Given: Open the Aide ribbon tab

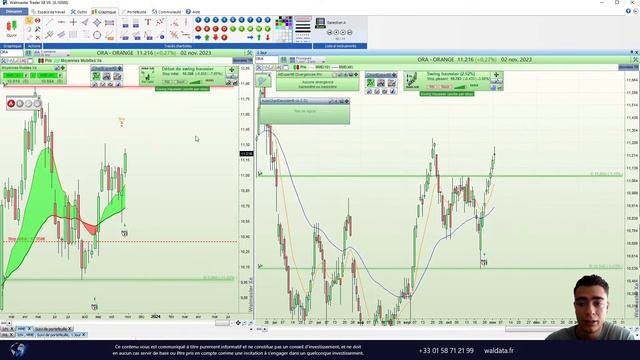Looking at the screenshot, I should [193, 12].
